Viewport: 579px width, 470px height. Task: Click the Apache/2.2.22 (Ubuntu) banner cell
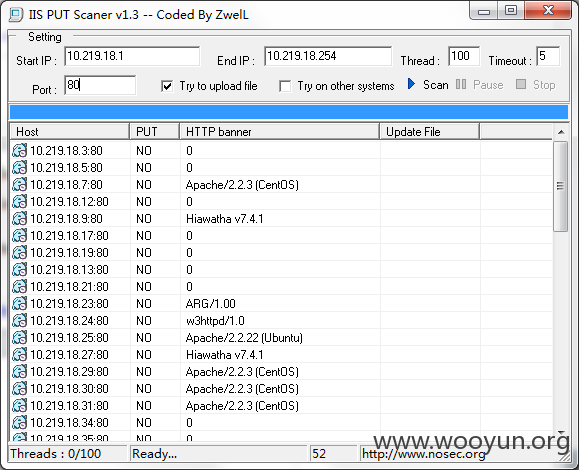[244, 337]
